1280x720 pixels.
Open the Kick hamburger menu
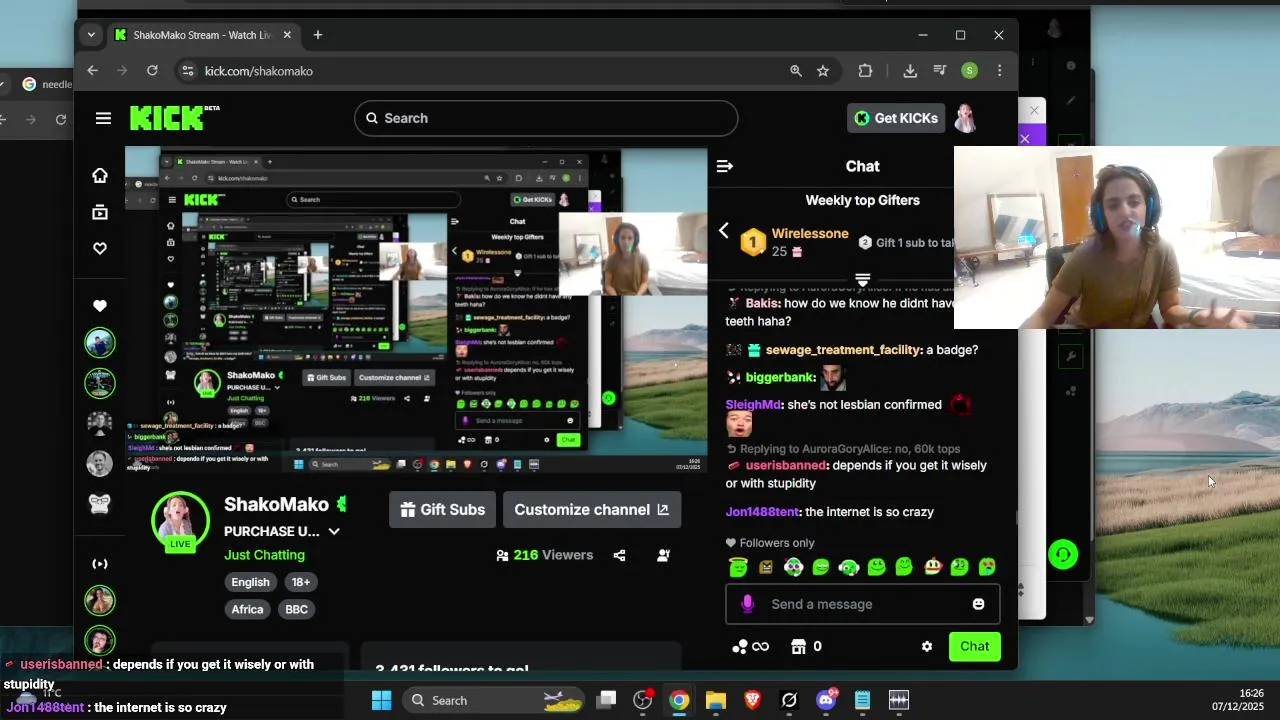(x=103, y=118)
